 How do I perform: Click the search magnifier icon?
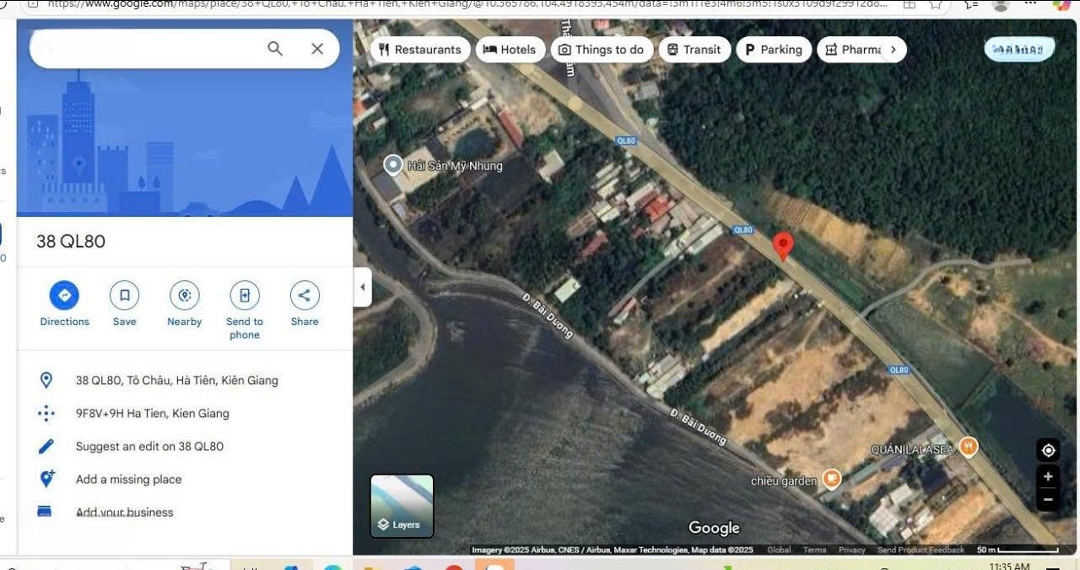(x=275, y=49)
